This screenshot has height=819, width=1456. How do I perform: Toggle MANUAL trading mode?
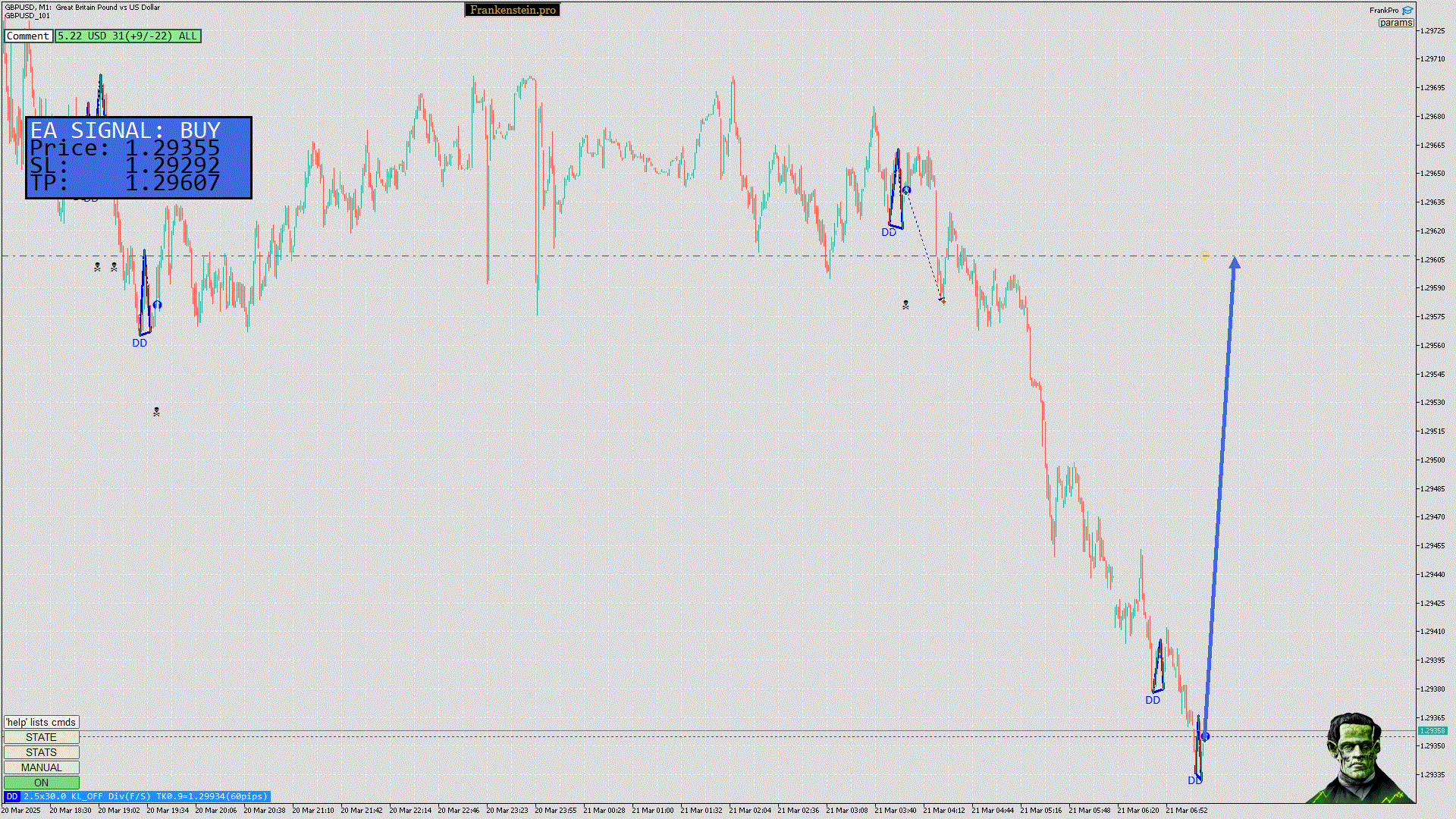41,767
